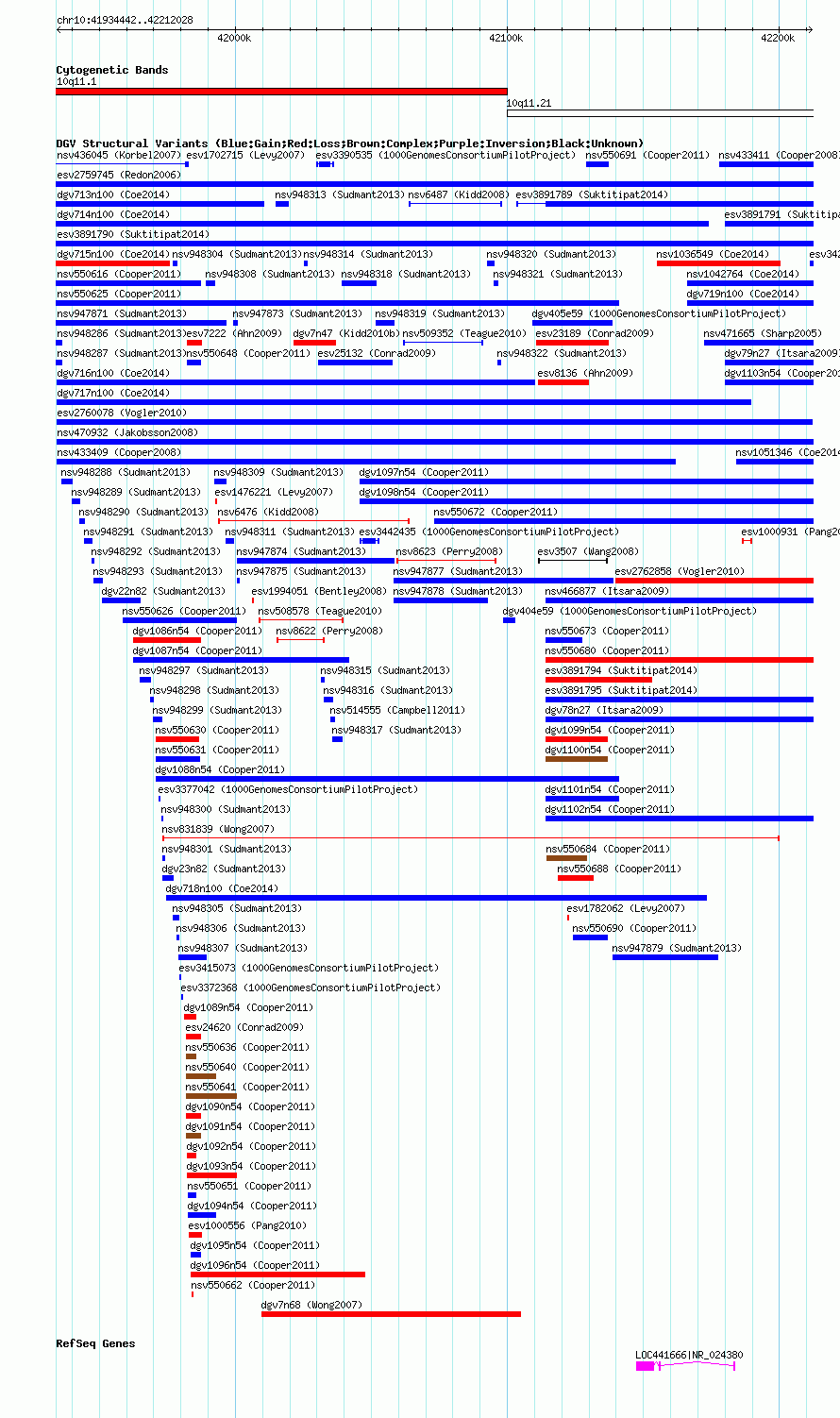Click nsv514555 (Campbell2011) label
The height and width of the screenshot is (1418, 840).
click(397, 710)
